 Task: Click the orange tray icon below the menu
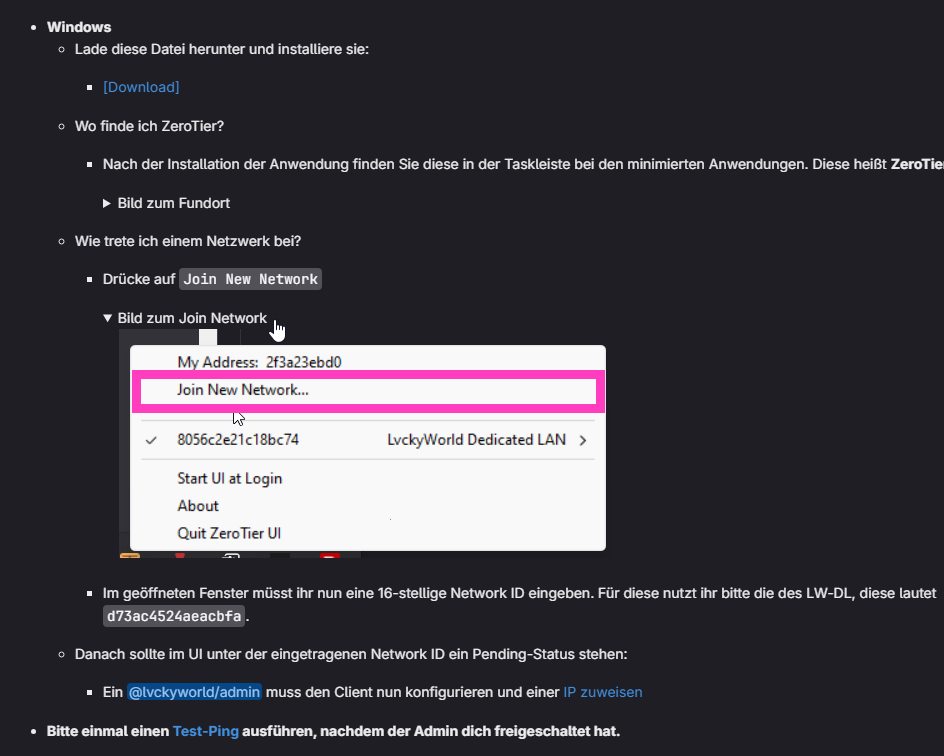point(130,555)
